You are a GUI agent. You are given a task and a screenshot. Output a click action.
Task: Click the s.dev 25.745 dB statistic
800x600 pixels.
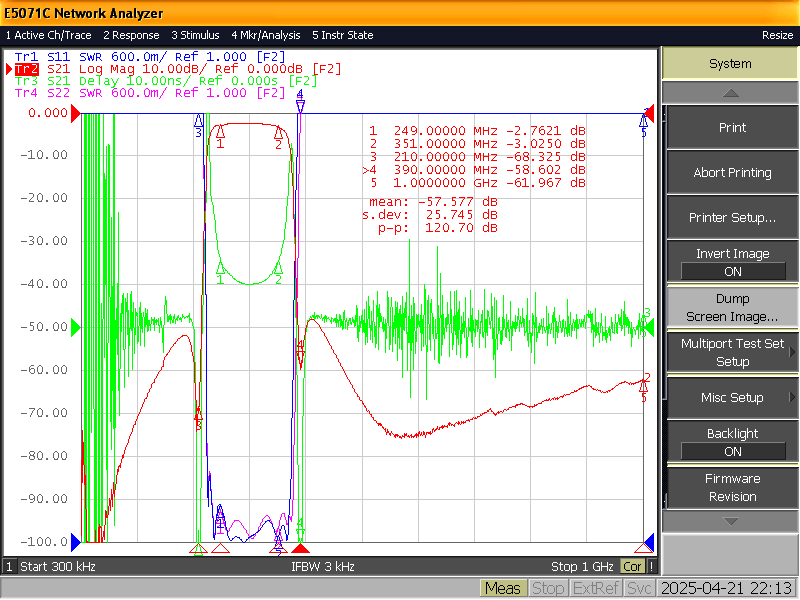pyautogui.click(x=430, y=215)
